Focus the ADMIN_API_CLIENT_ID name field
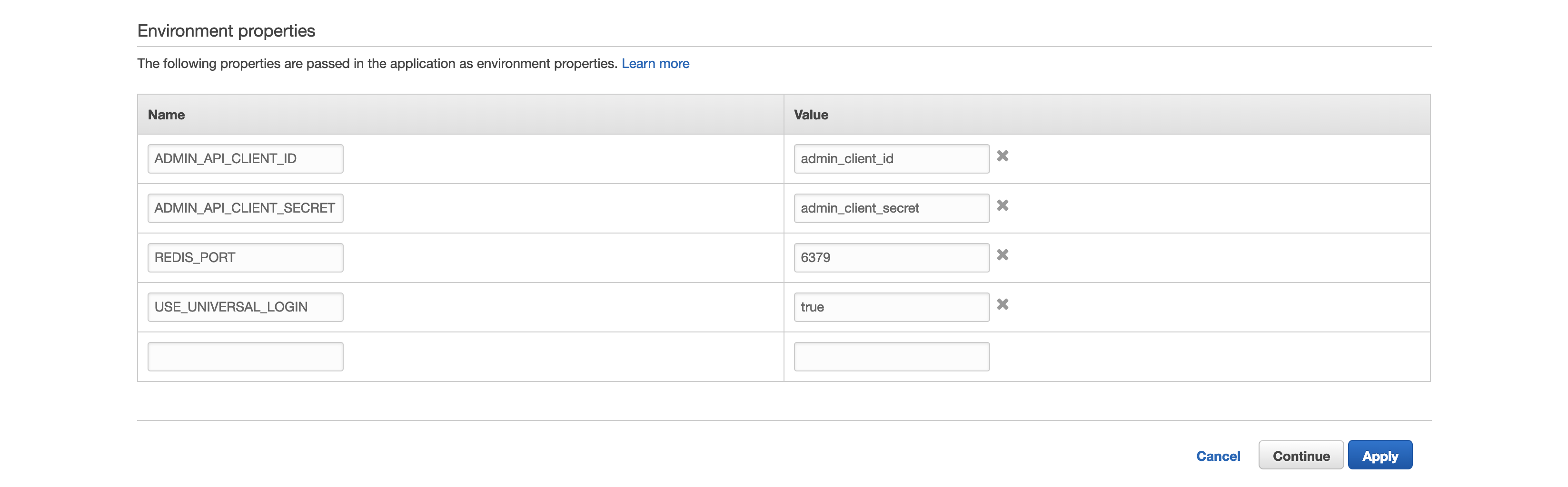The width and height of the screenshot is (1568, 487). pos(245,159)
